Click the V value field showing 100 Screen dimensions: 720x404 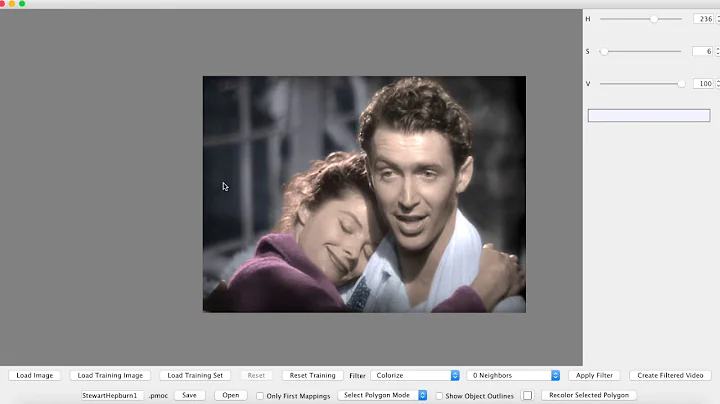click(x=703, y=84)
